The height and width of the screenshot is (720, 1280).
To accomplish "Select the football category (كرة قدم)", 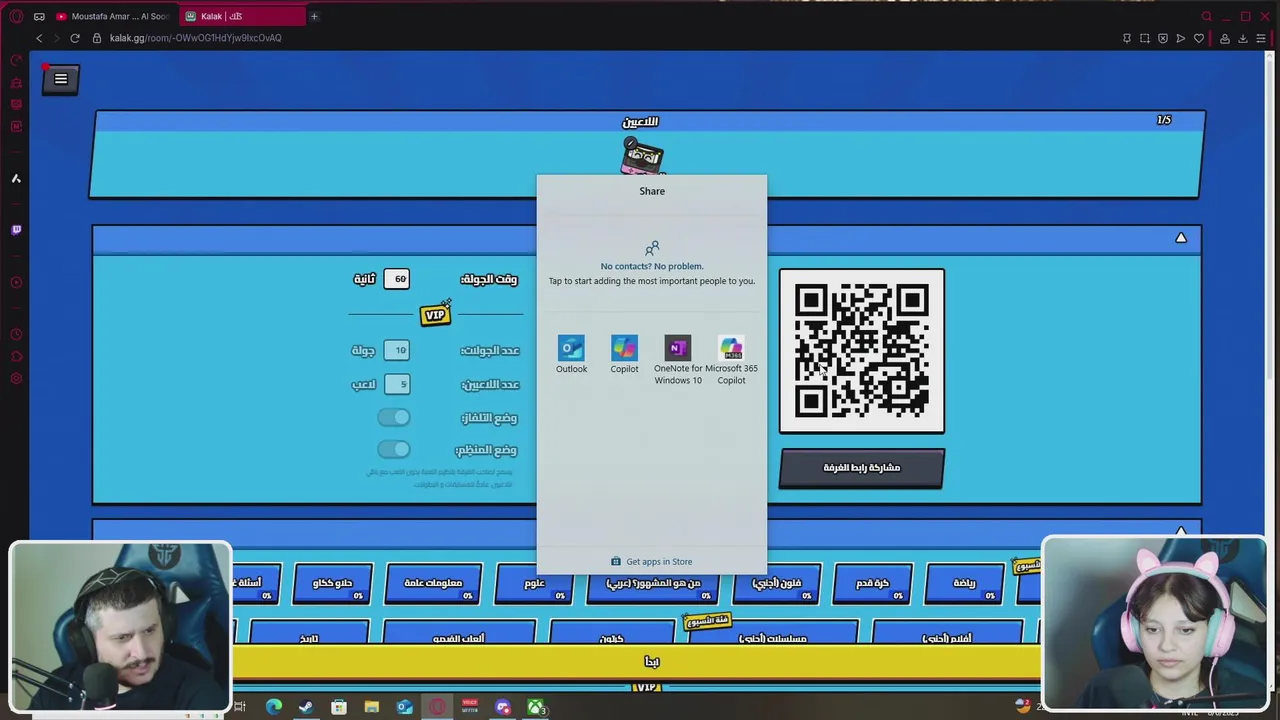I will click(872, 583).
